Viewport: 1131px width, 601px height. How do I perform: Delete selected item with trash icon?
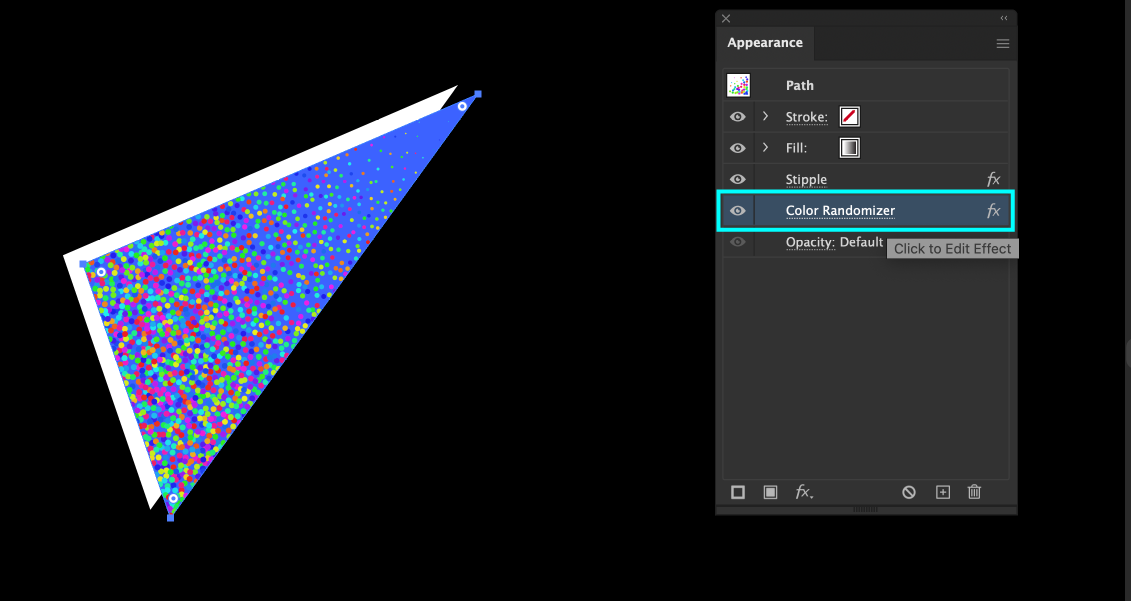[974, 492]
